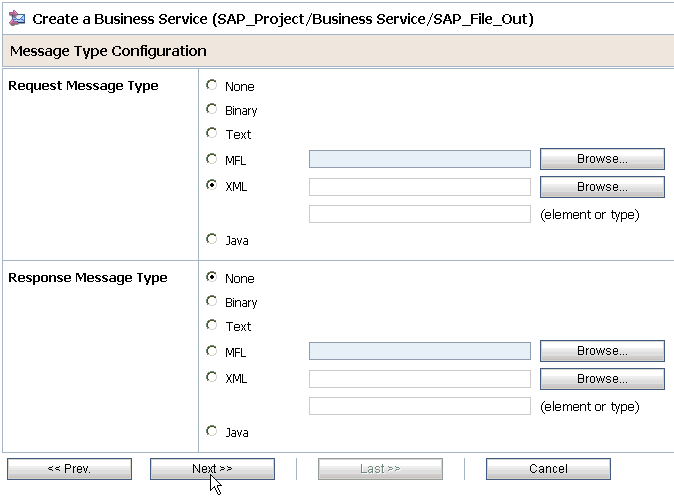Select Binary for Response Message Type

pos(211,301)
